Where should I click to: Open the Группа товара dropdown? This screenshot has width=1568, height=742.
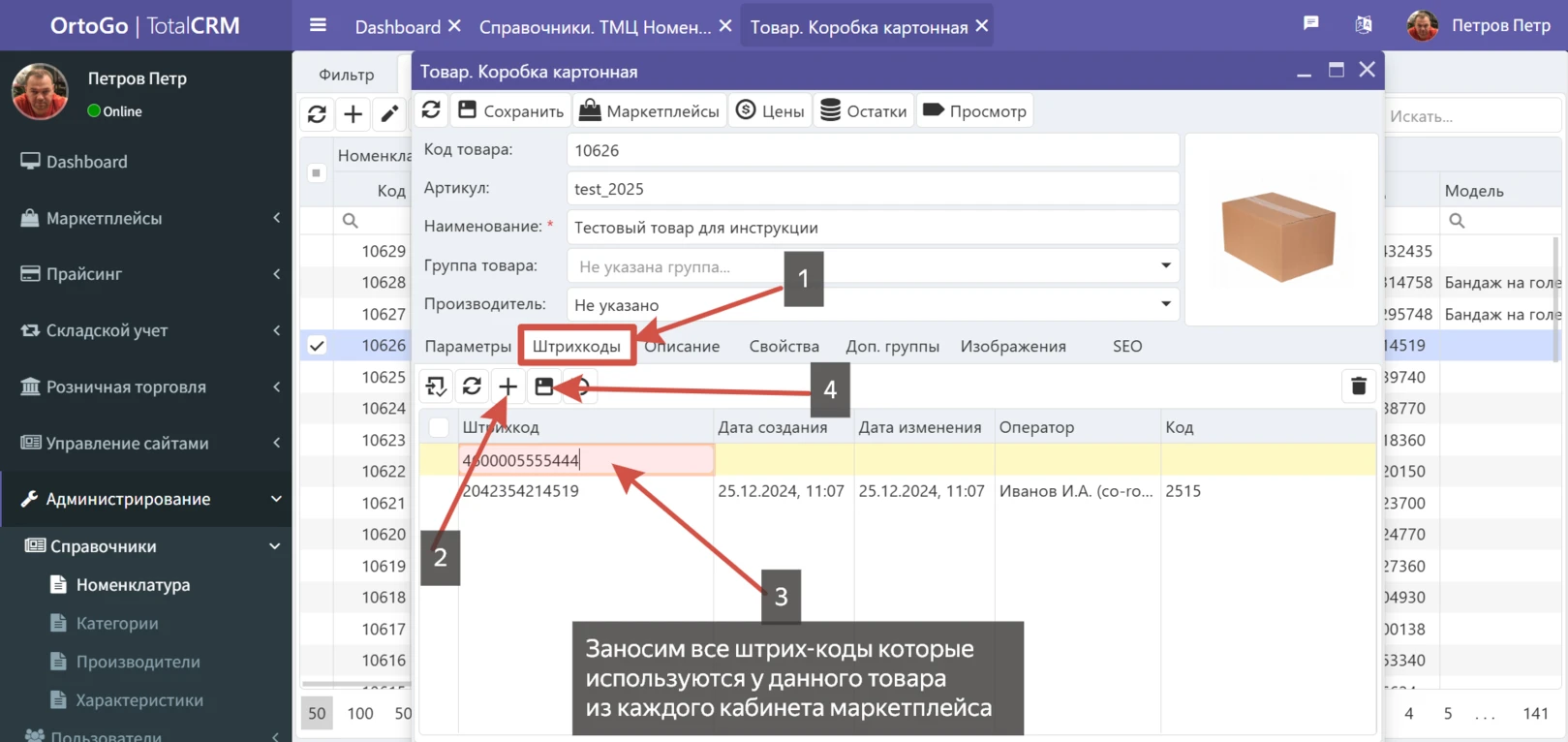[x=1165, y=265]
